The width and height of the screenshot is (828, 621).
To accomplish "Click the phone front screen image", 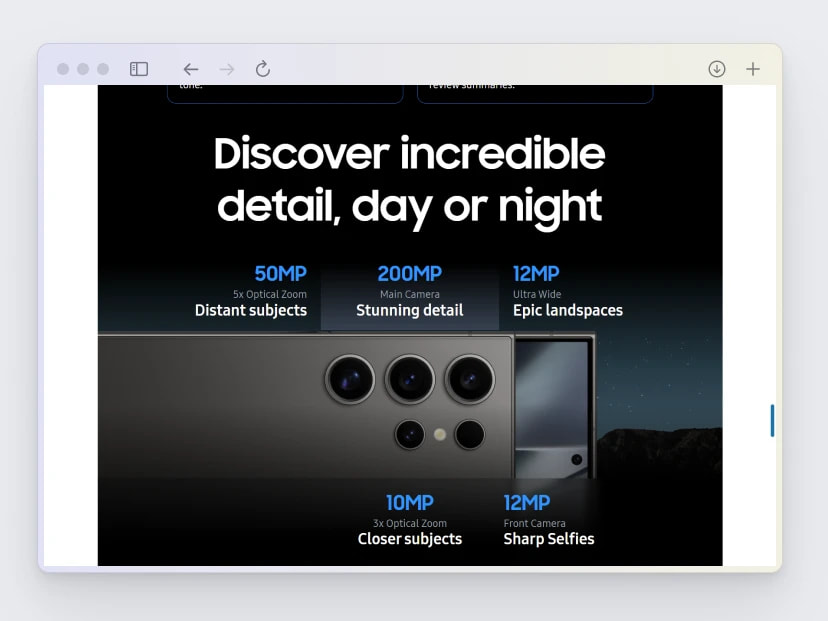I will pyautogui.click(x=553, y=408).
